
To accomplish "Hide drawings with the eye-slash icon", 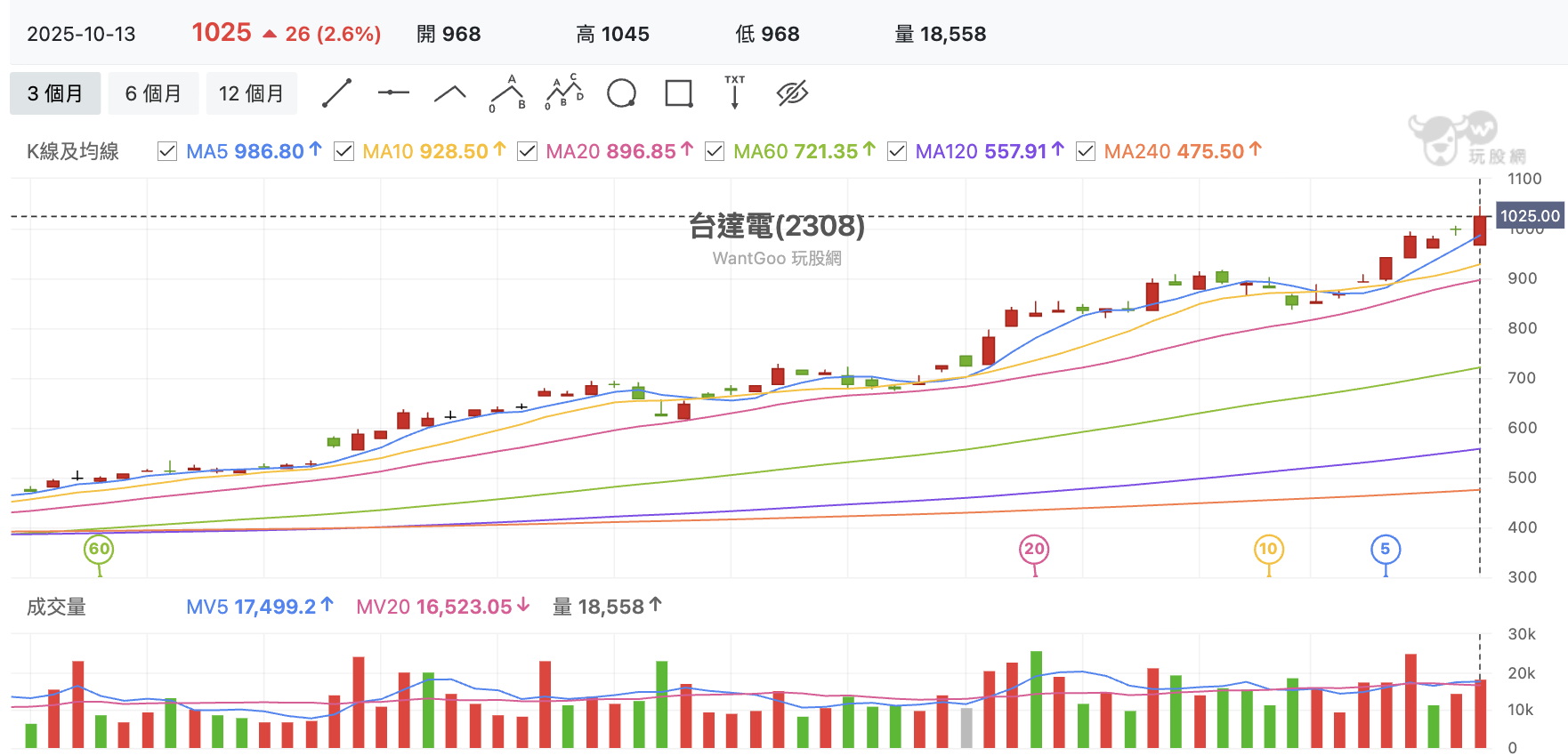I will (792, 93).
